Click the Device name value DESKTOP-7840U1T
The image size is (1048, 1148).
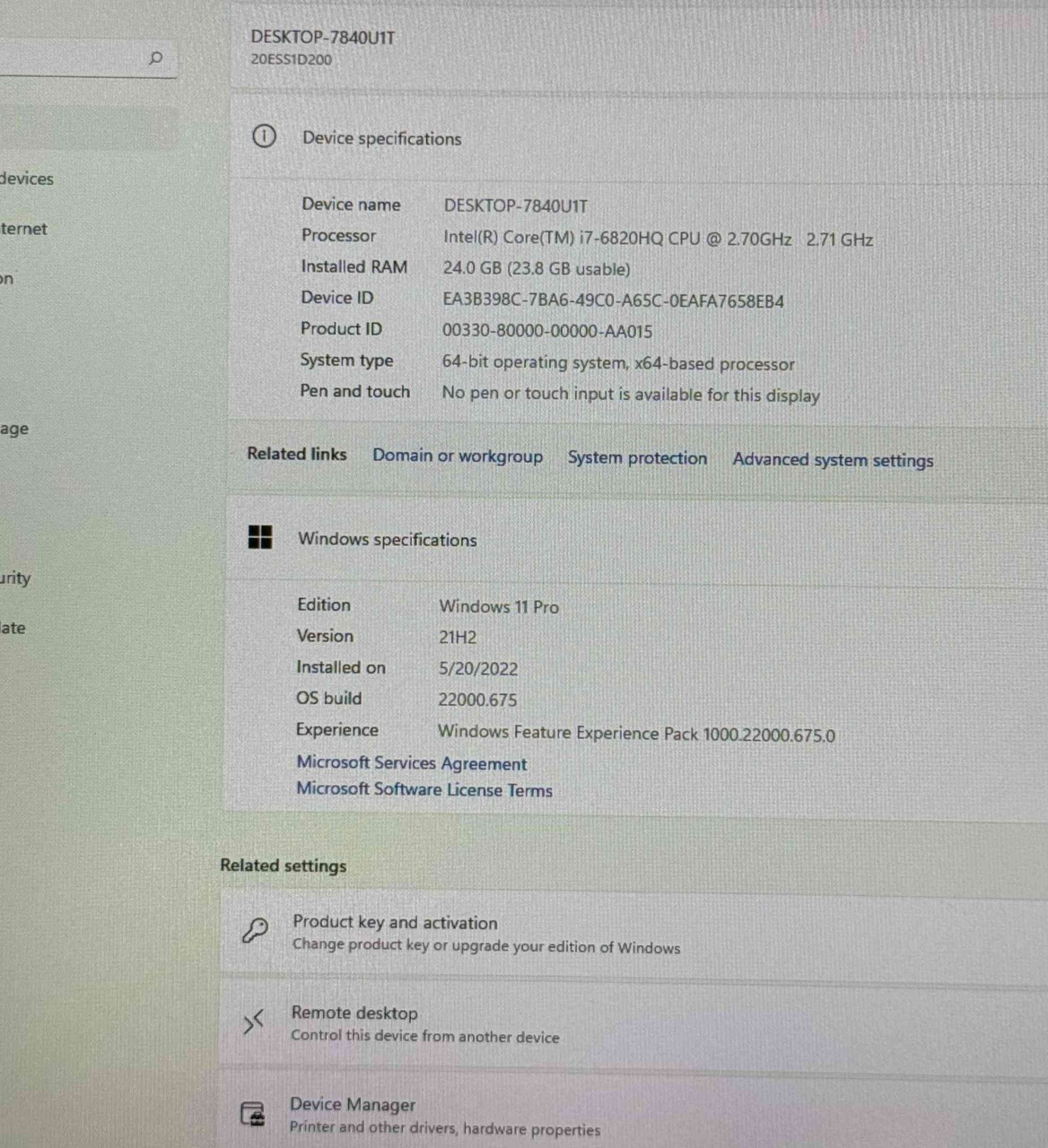516,205
